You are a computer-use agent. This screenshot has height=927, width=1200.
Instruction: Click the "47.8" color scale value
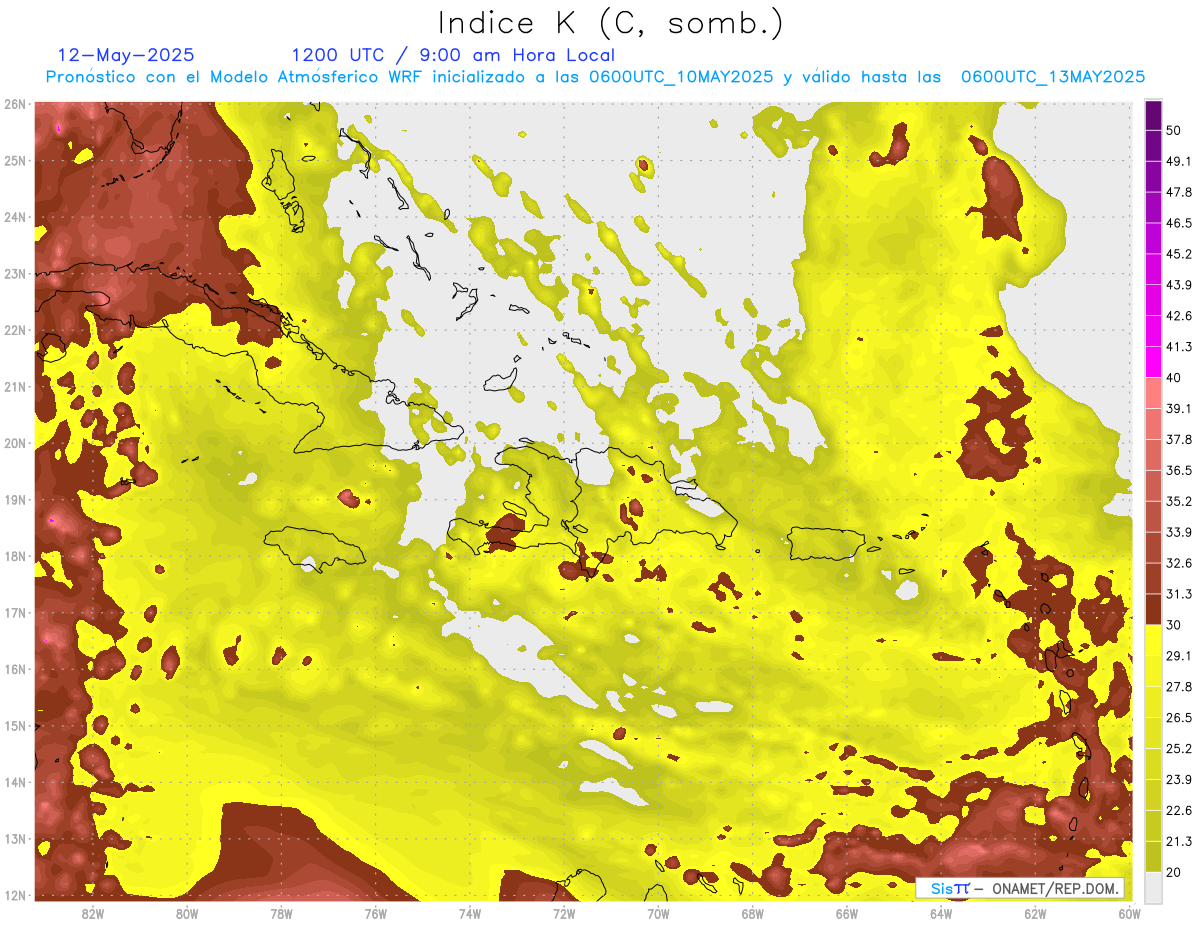click(1178, 192)
